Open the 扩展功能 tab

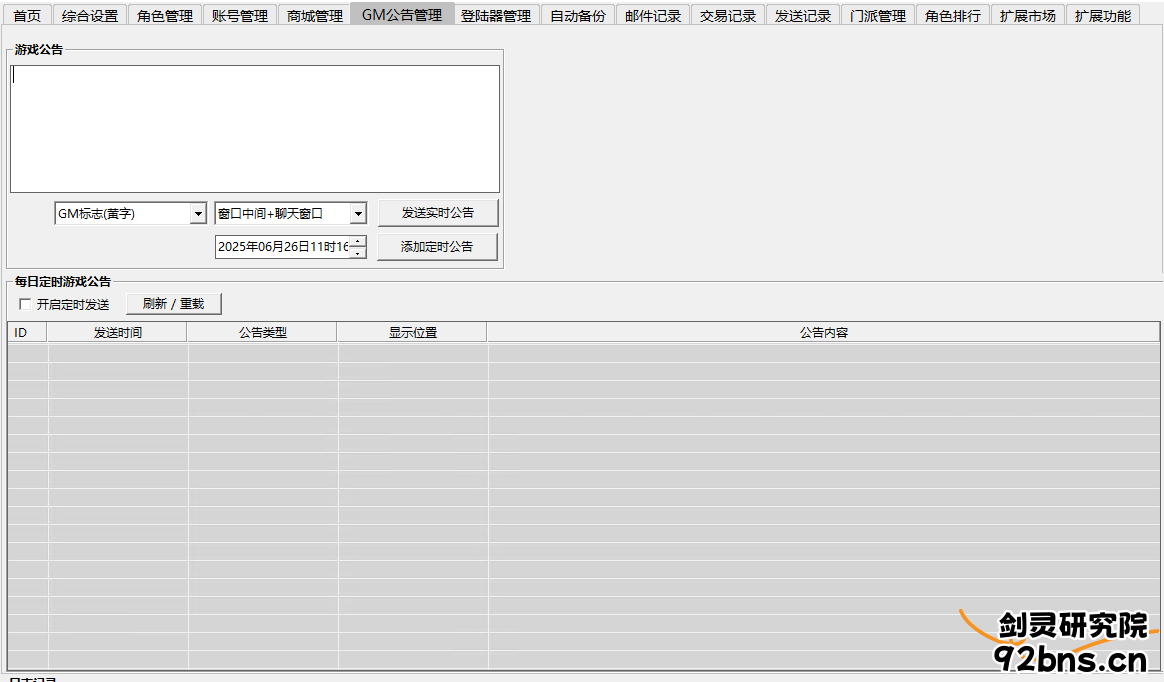click(x=1102, y=16)
